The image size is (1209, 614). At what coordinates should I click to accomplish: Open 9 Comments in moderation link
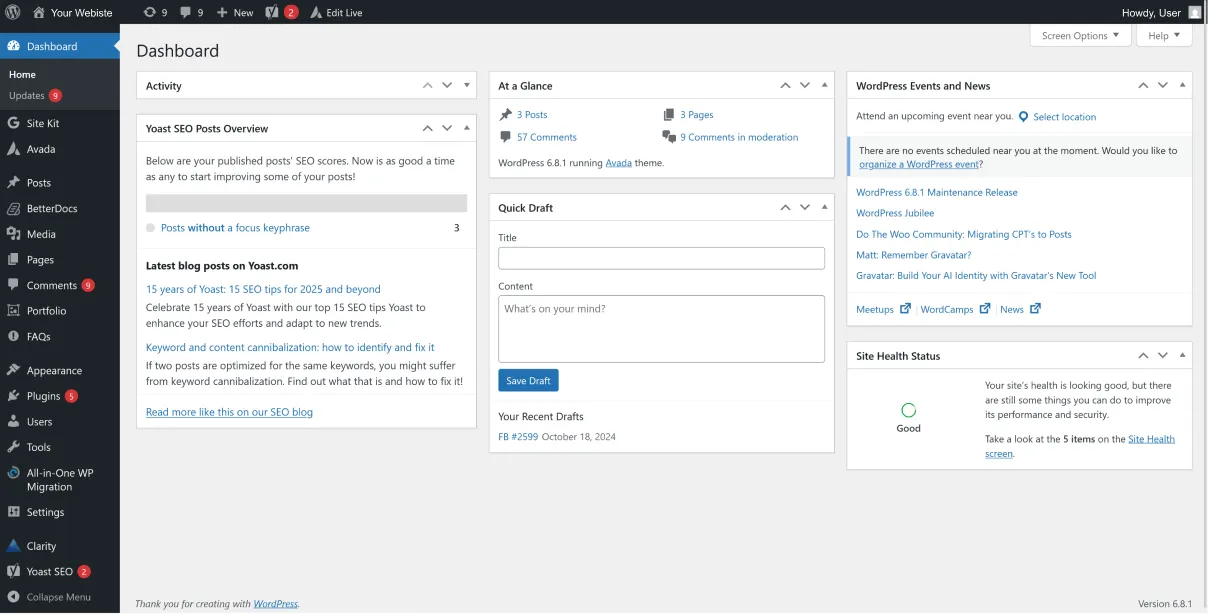tap(739, 137)
